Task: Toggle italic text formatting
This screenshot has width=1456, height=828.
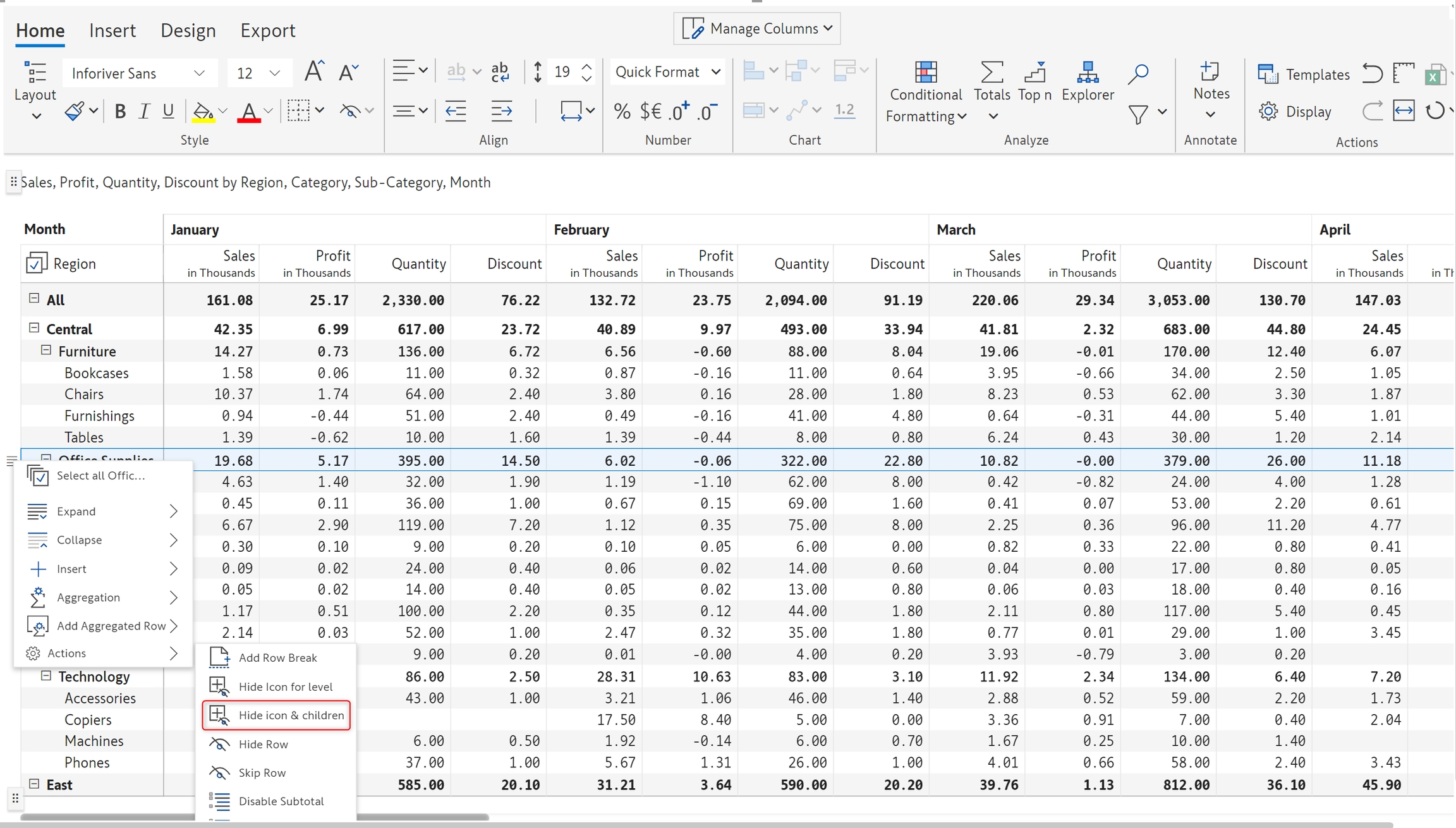Action: pyautogui.click(x=144, y=112)
